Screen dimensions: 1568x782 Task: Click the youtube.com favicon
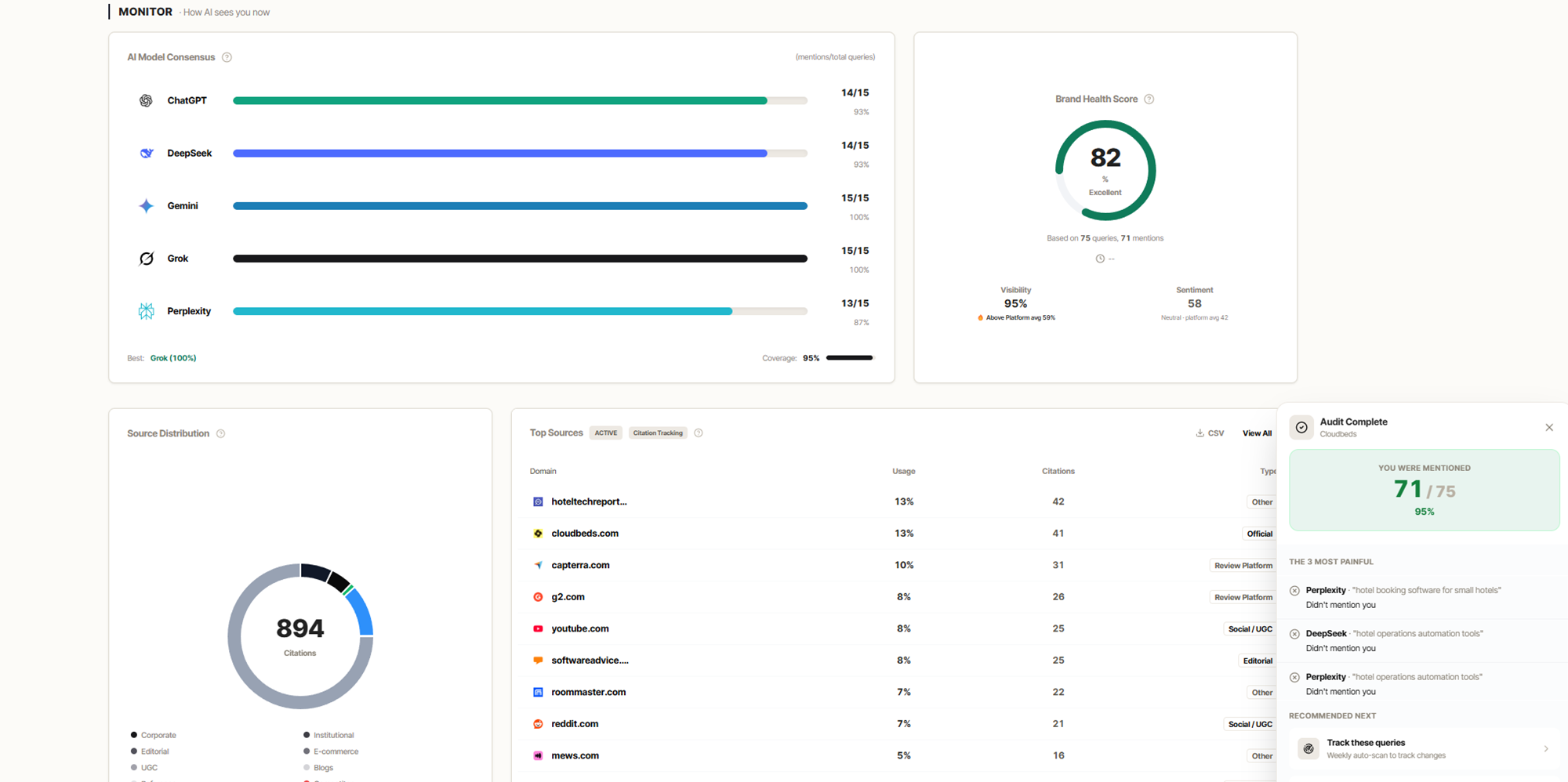pos(538,628)
